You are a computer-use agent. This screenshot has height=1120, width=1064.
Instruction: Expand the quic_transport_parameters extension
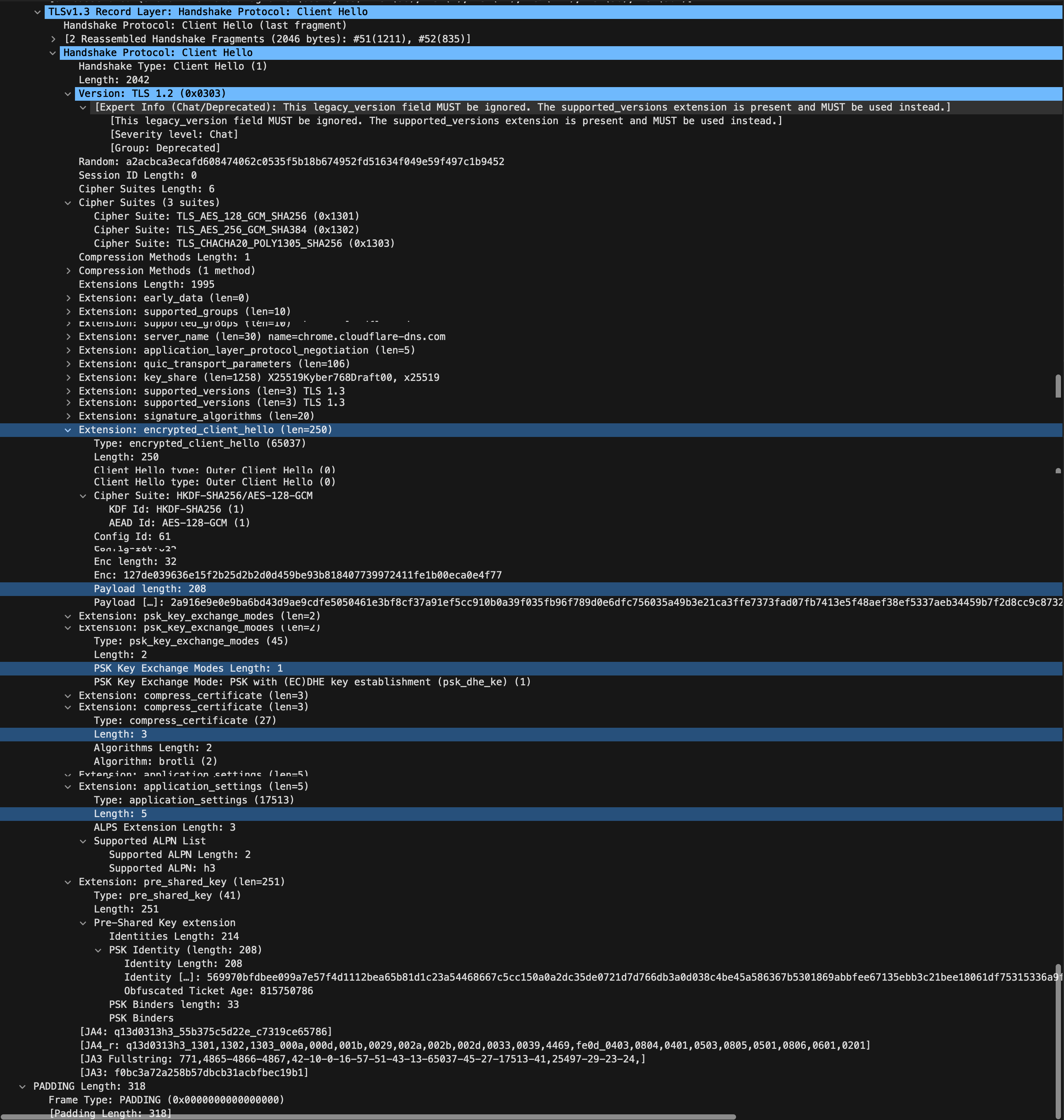tap(68, 363)
